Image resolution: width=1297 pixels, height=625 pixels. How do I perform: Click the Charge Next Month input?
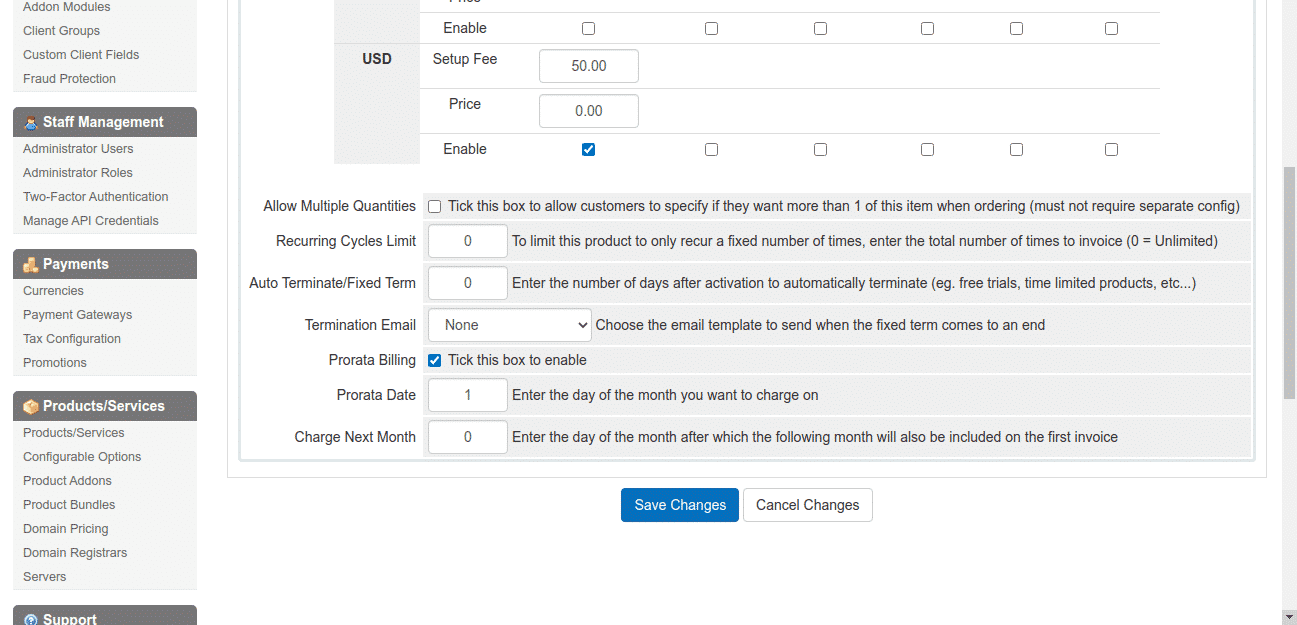pos(468,437)
